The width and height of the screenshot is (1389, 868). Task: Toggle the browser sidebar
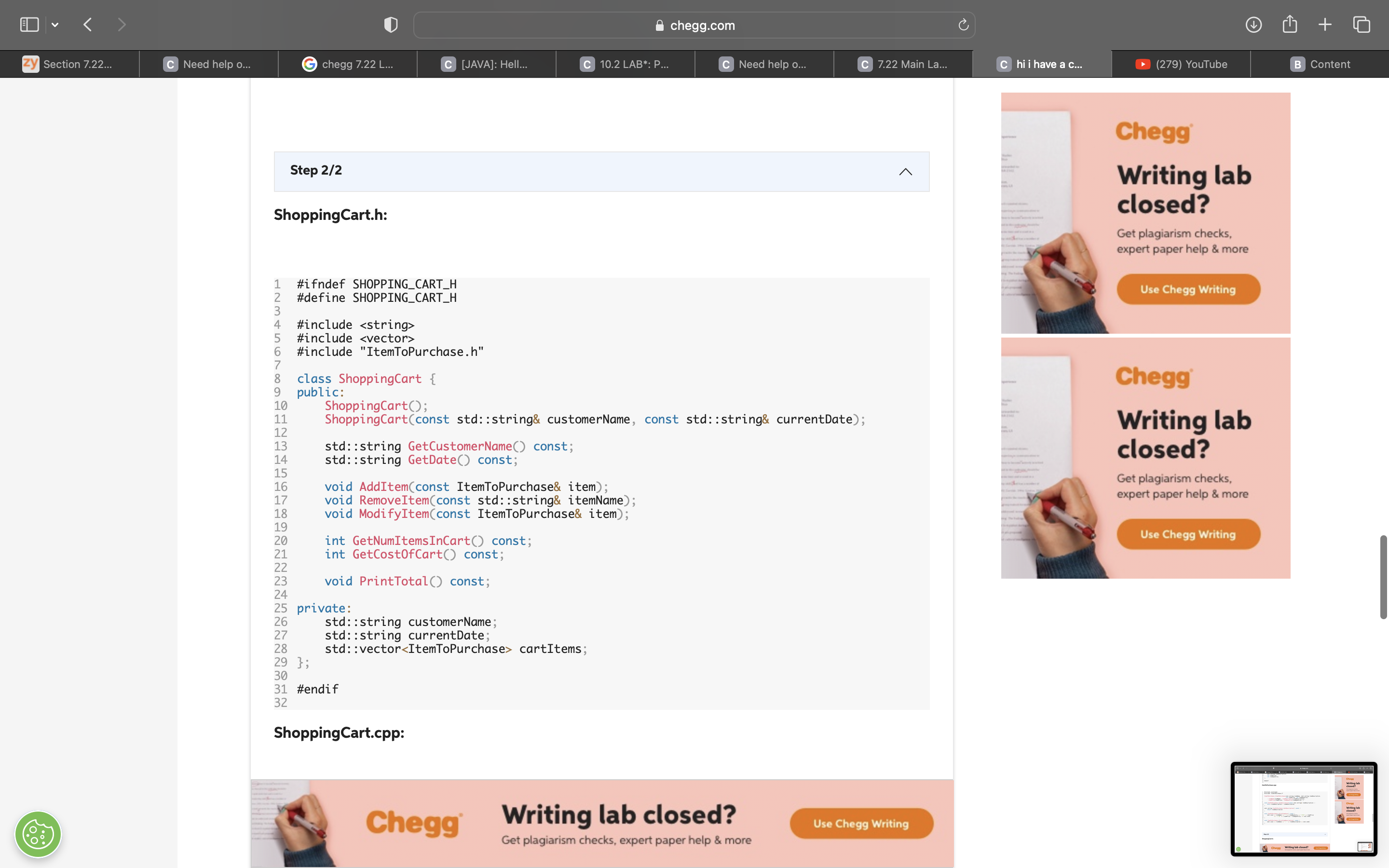[x=29, y=24]
